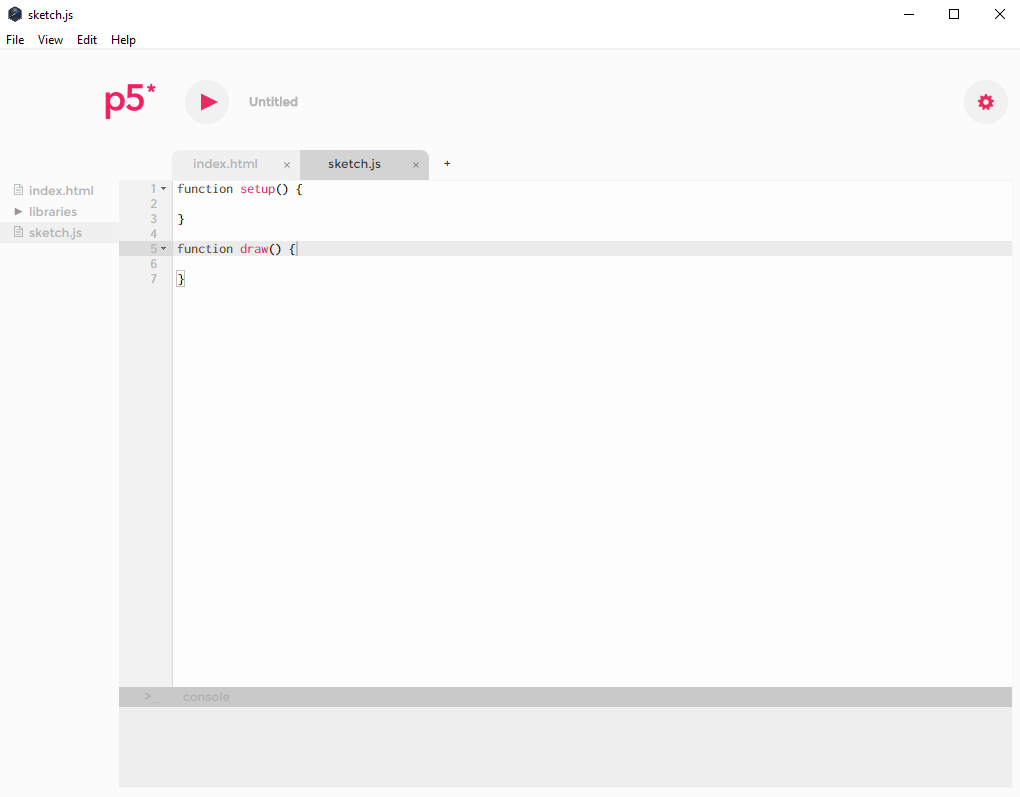Click the sketch.js app icon in the title bar

pyautogui.click(x=15, y=14)
